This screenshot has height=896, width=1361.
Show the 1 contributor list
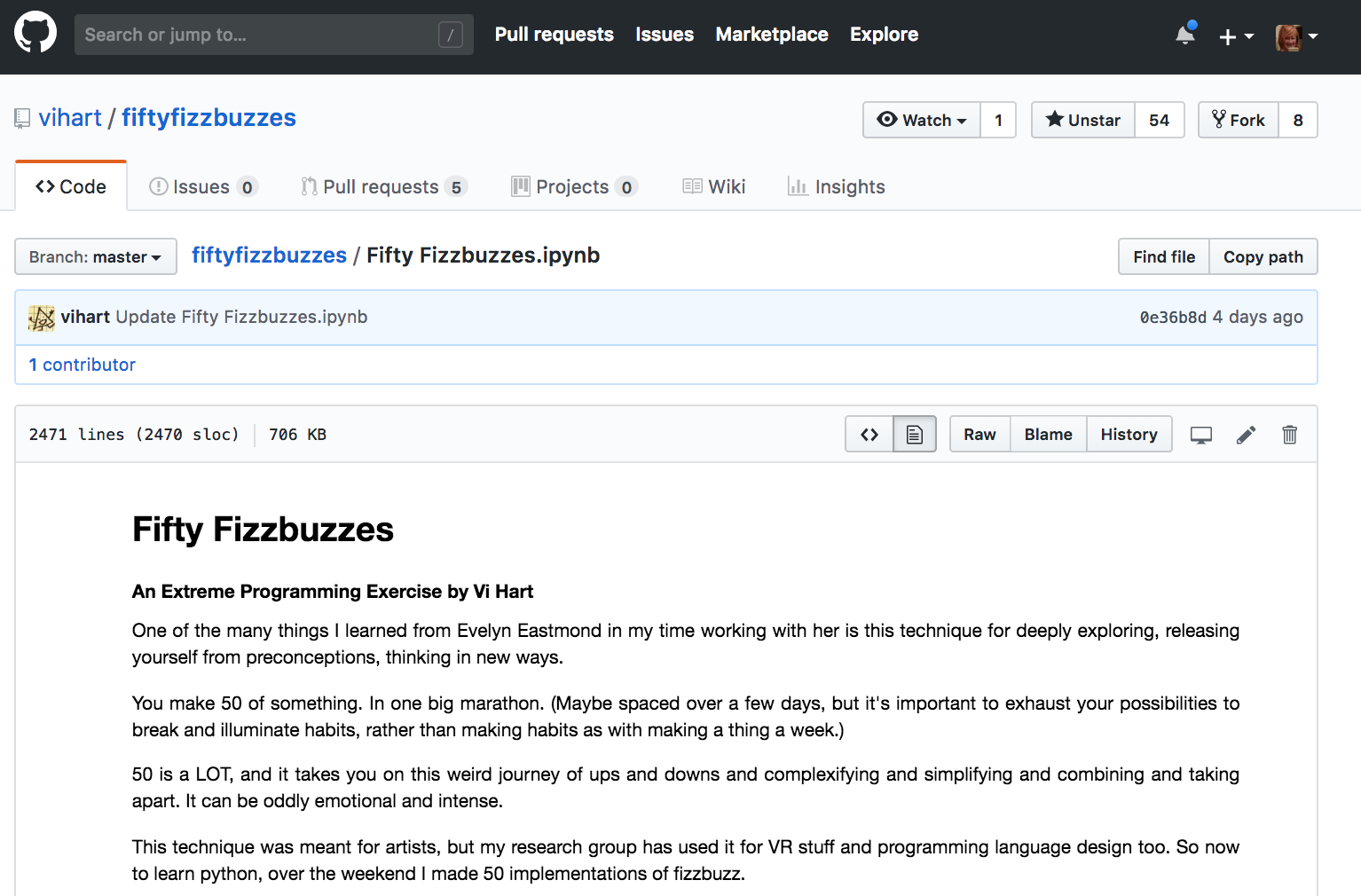click(82, 365)
